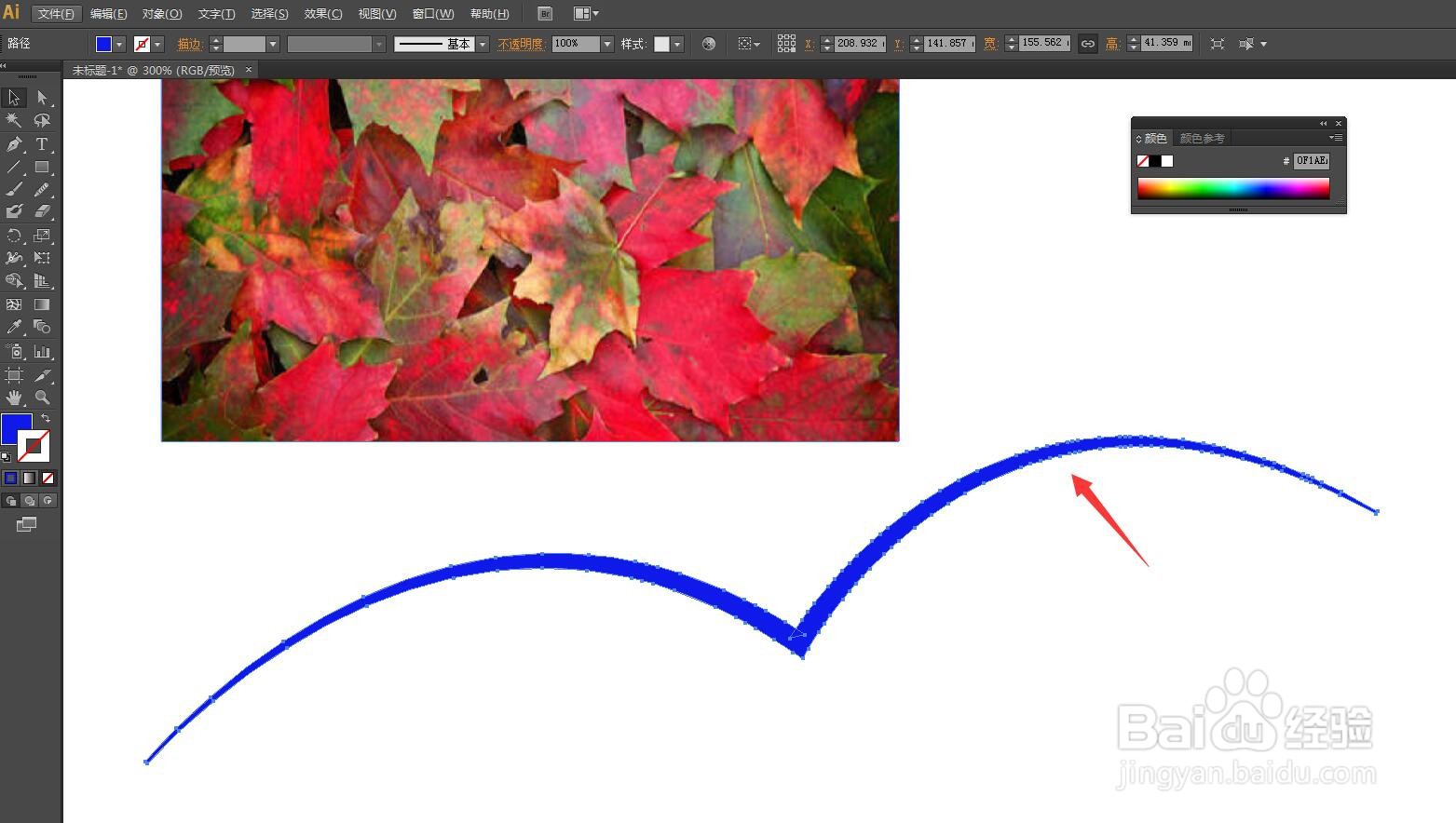Select the Pencil tool

pyautogui.click(x=42, y=190)
